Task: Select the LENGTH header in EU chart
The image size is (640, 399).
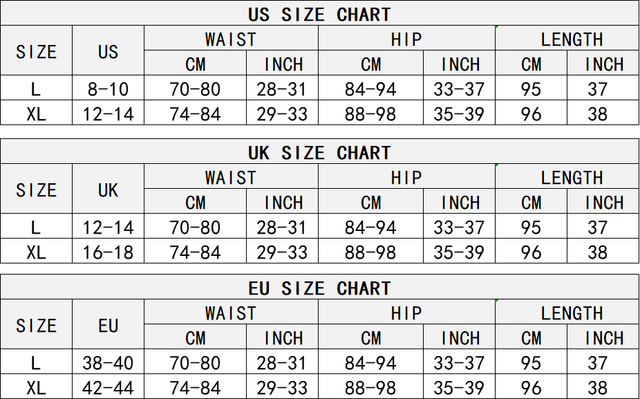Action: coord(572,313)
